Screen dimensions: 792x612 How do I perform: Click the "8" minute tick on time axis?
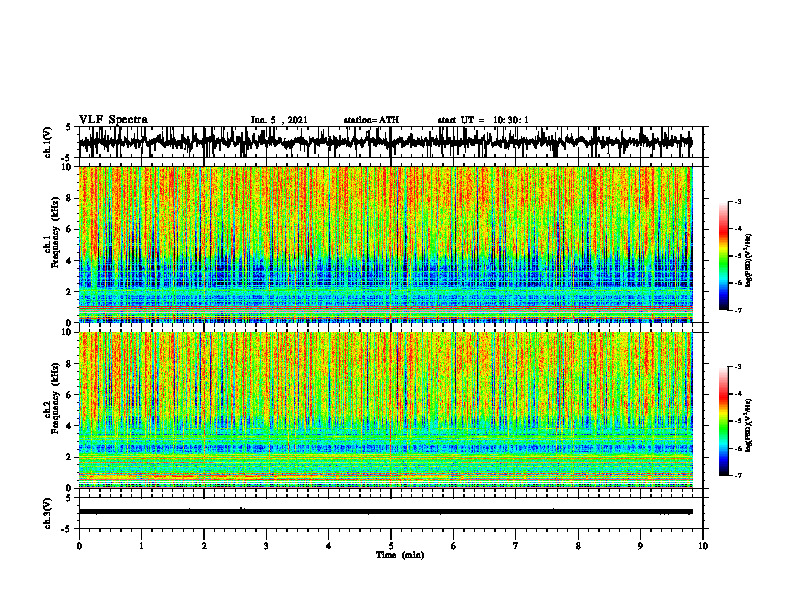(578, 546)
